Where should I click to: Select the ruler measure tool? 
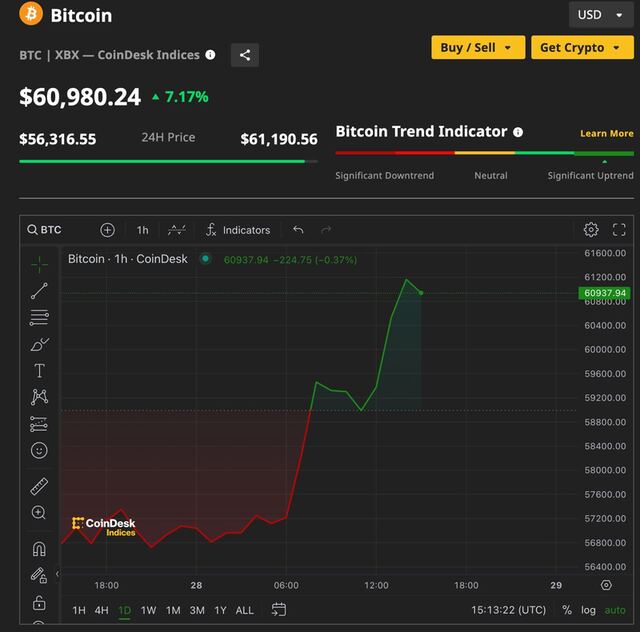(x=39, y=487)
